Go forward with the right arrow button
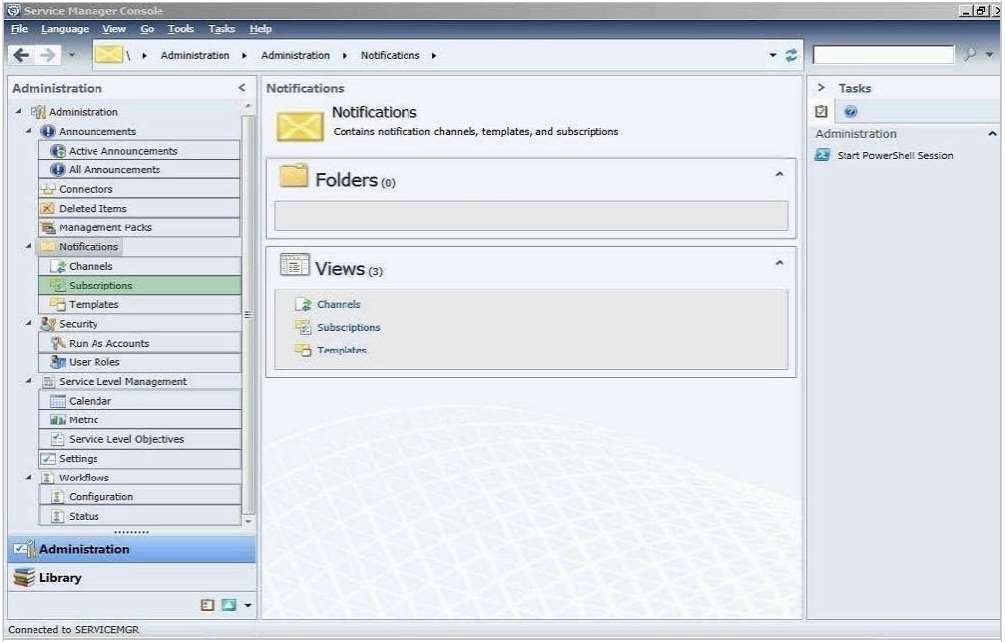This screenshot has height=642, width=1006. pos(47,56)
